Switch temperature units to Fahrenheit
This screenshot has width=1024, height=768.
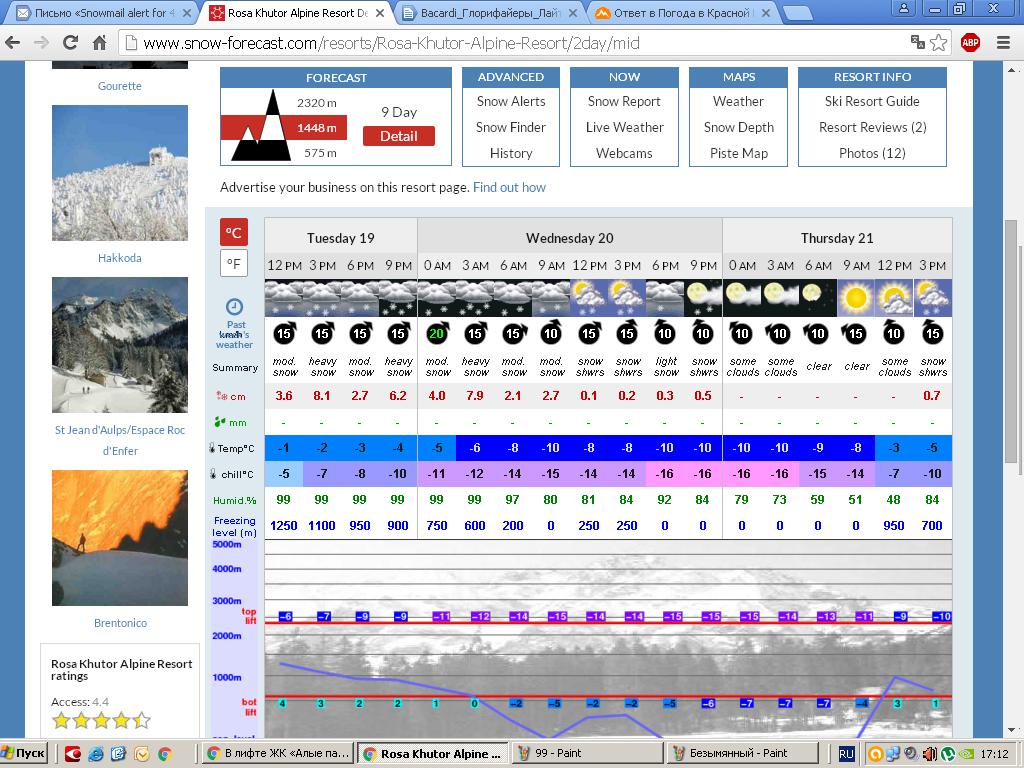[234, 264]
